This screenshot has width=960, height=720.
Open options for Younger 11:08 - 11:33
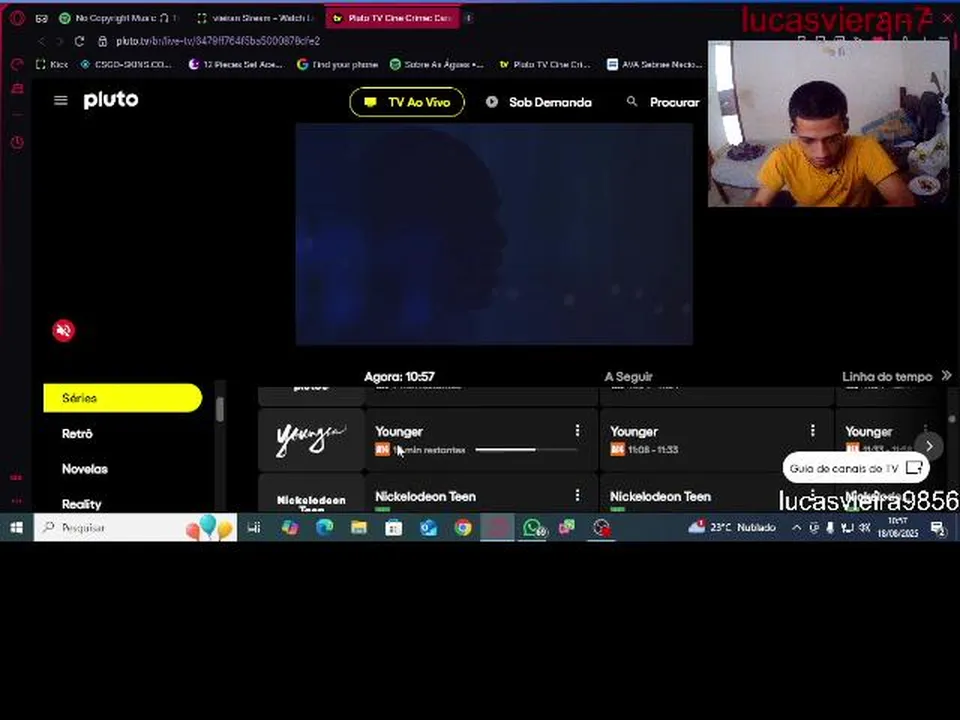pos(812,431)
